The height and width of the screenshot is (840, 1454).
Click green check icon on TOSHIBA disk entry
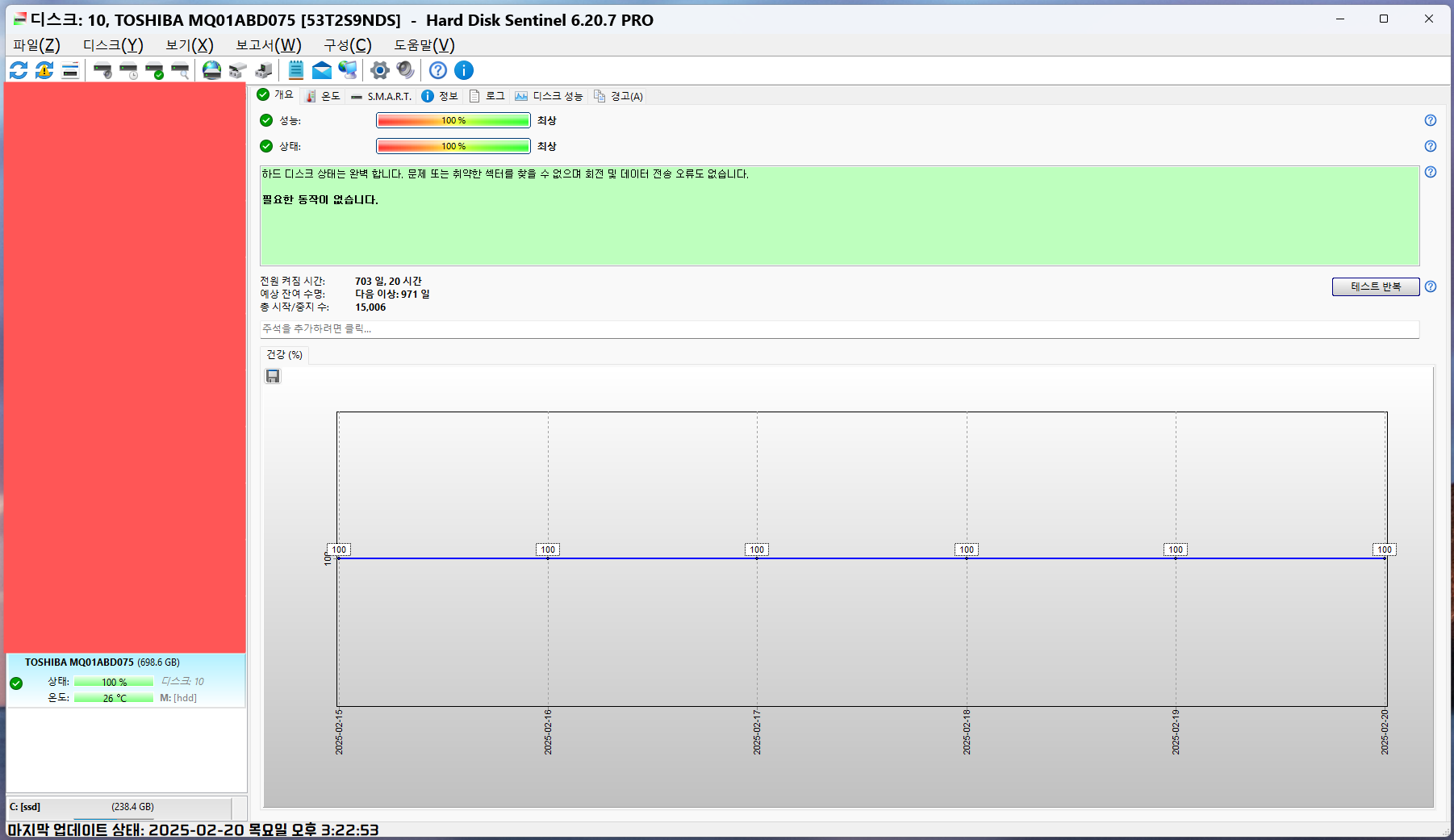pyautogui.click(x=16, y=683)
